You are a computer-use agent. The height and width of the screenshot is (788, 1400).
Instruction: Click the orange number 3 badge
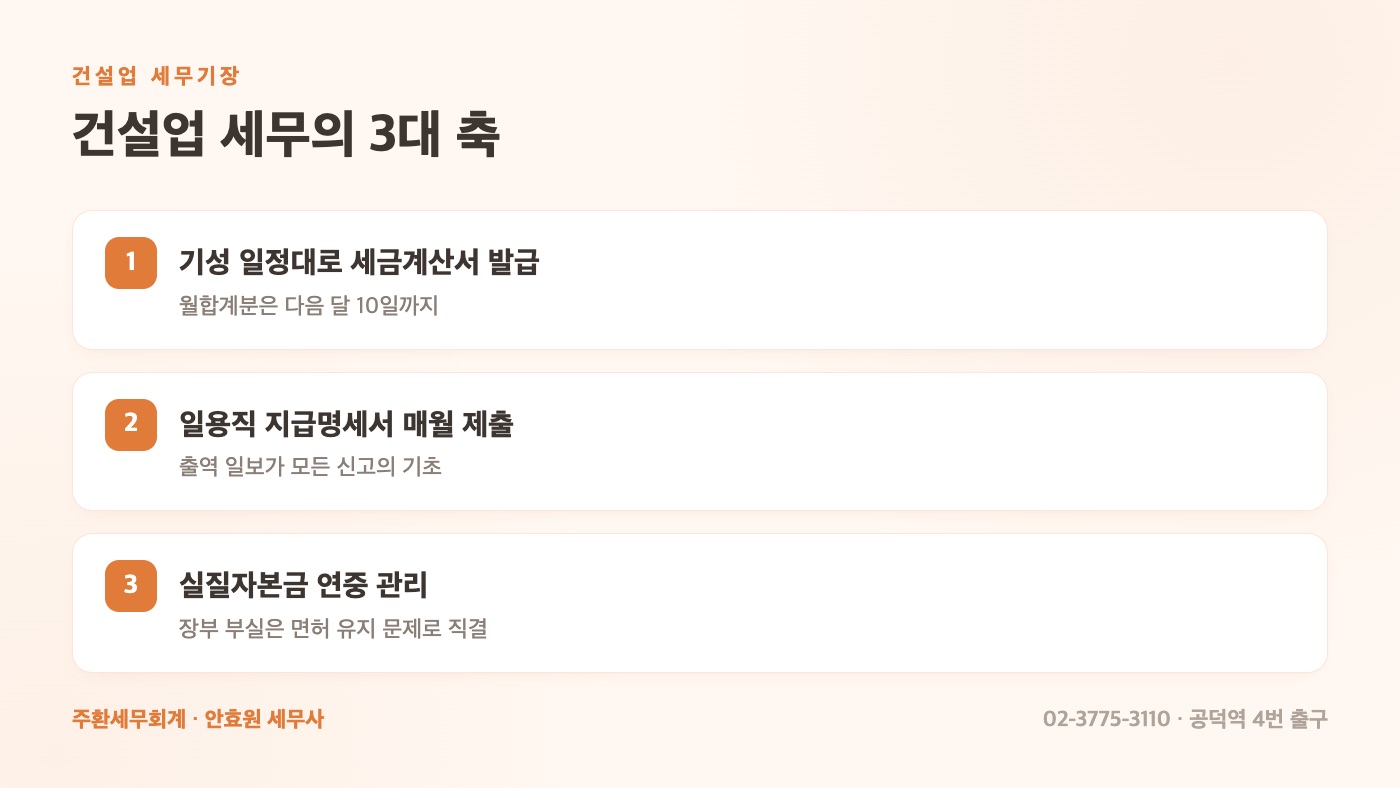click(x=131, y=585)
